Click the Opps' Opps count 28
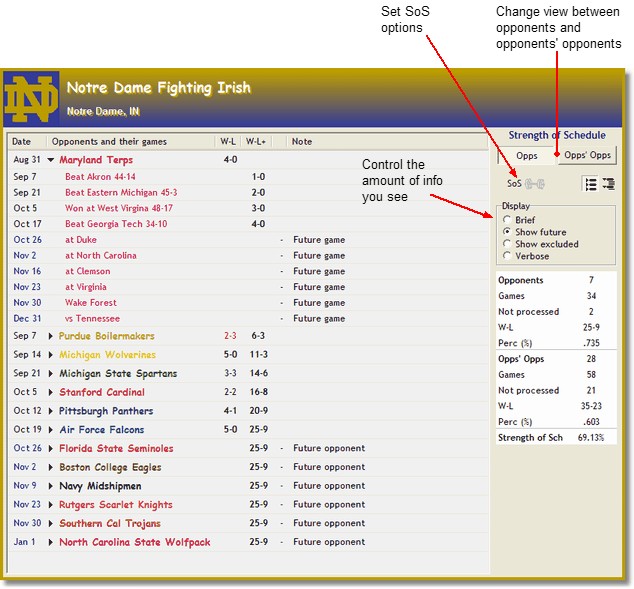 (591, 359)
